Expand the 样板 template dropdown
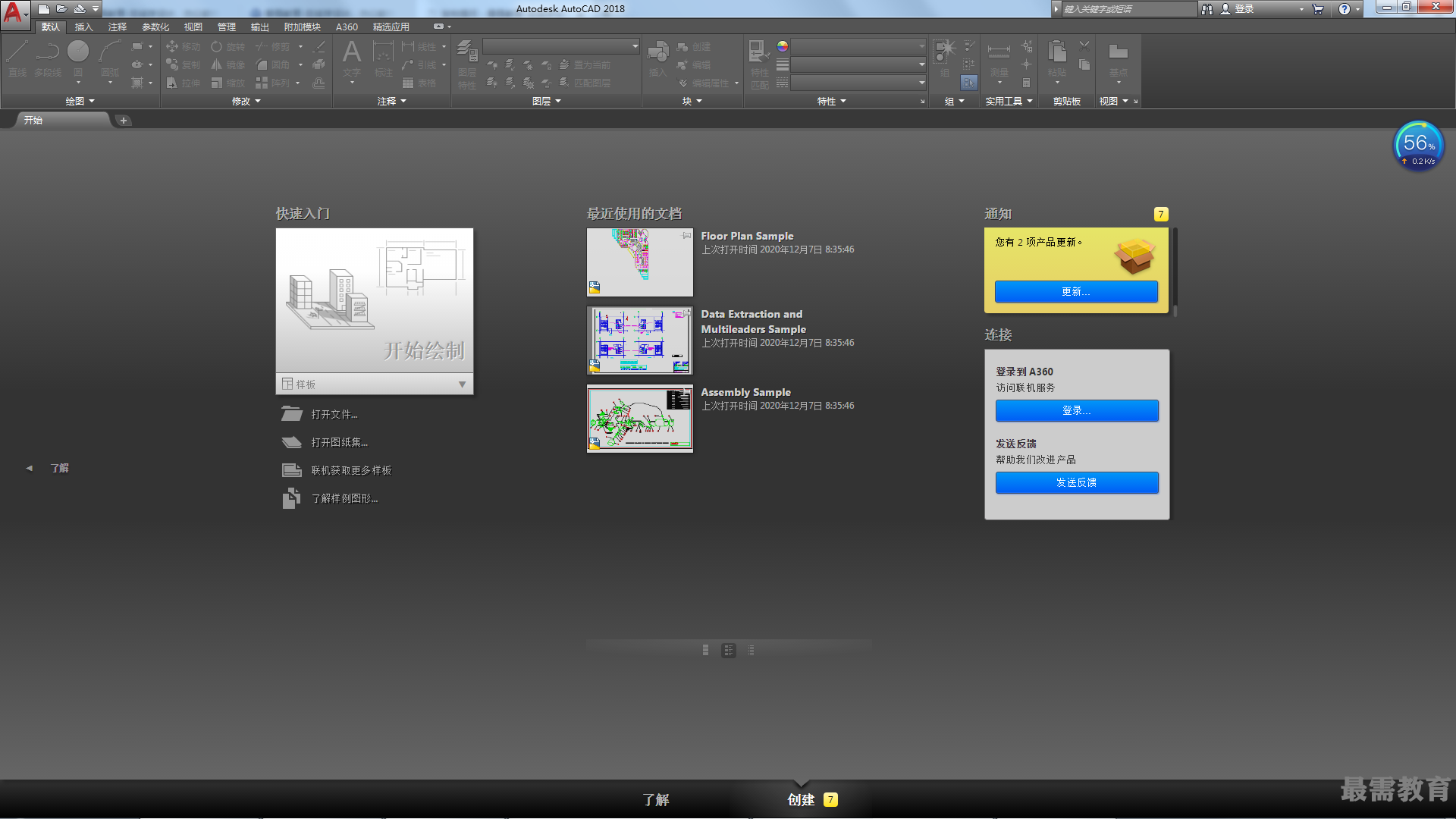This screenshot has height=819, width=1456. (462, 384)
